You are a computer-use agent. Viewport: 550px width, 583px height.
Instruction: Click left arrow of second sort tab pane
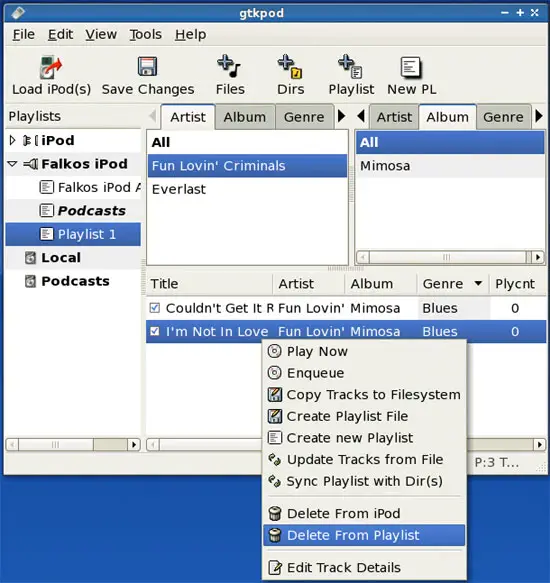(360, 116)
